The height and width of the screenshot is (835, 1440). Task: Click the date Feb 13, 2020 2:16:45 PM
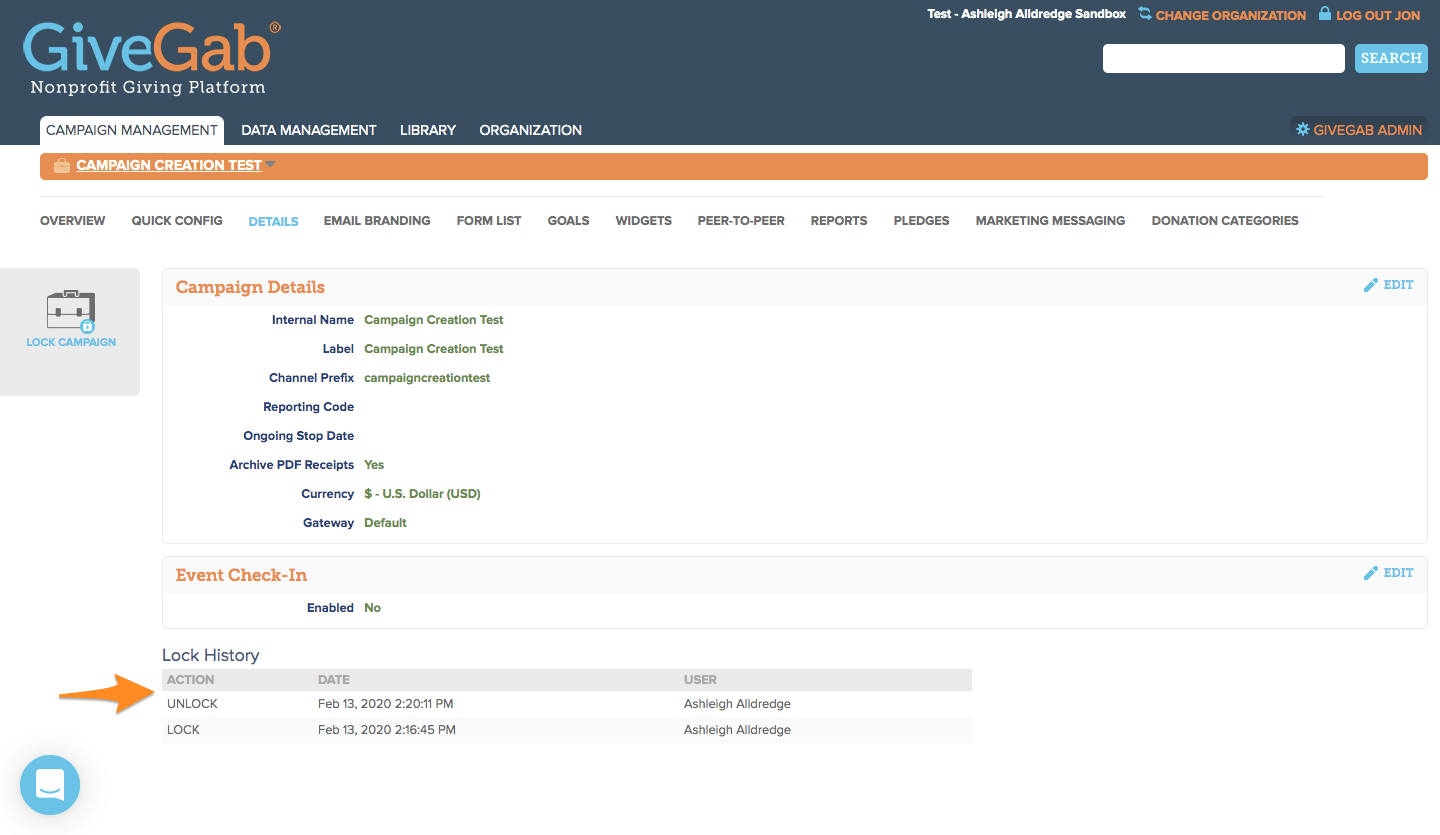pyautogui.click(x=387, y=730)
